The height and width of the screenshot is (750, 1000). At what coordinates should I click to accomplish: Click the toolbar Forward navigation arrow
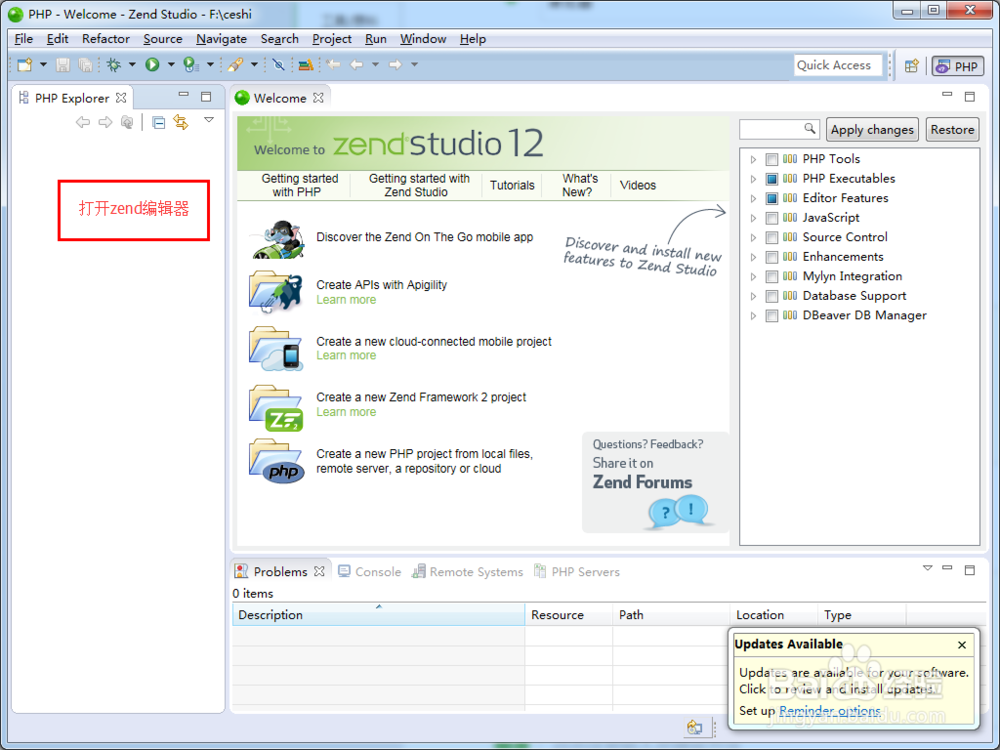point(395,64)
